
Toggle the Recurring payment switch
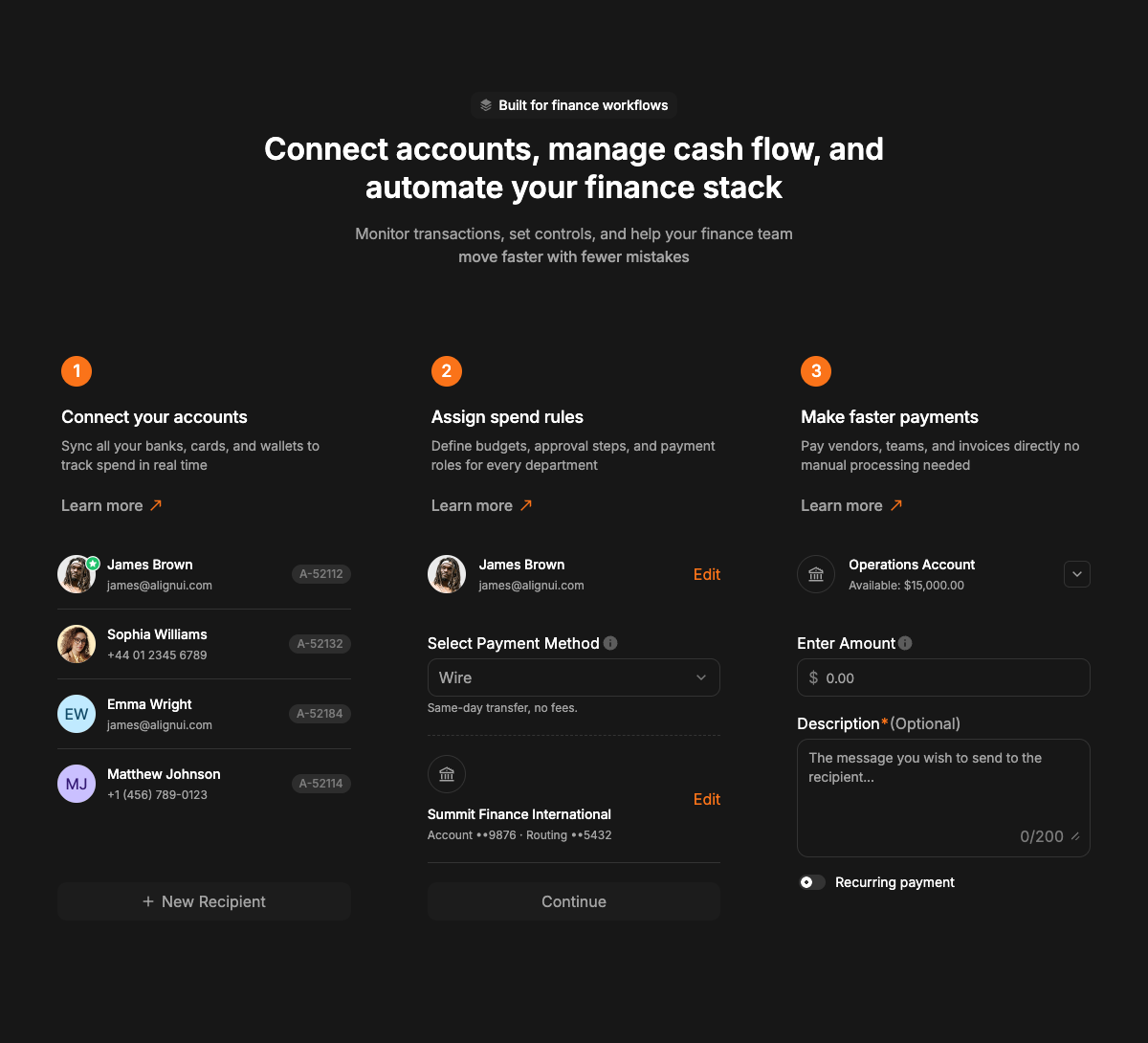click(x=812, y=882)
